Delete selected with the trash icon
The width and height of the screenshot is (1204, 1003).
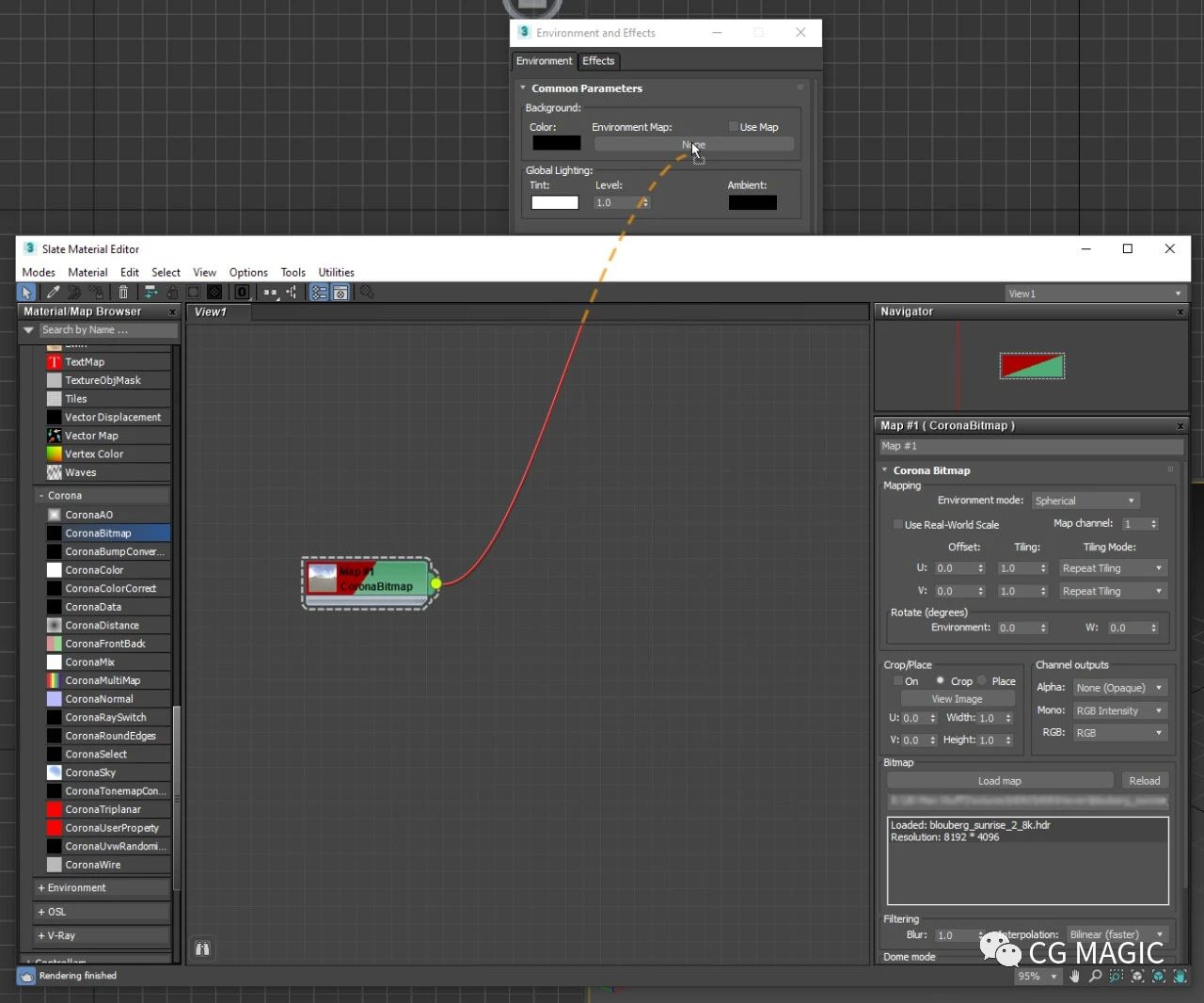(123, 293)
